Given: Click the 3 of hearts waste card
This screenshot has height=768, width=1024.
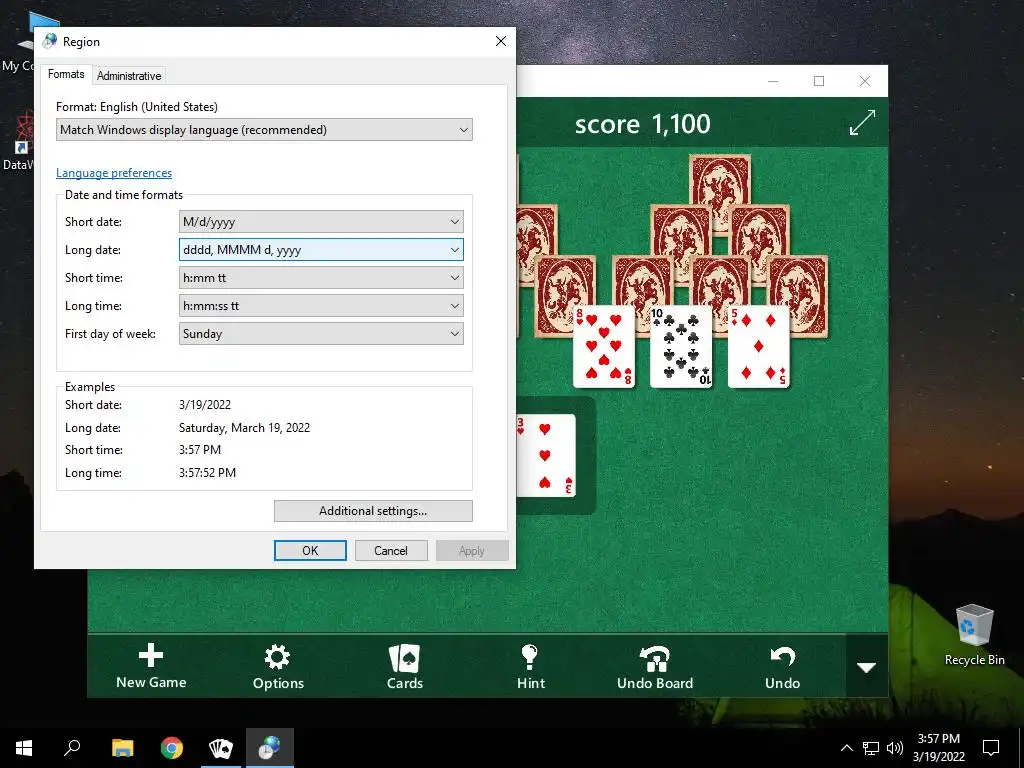Looking at the screenshot, I should coord(546,455).
